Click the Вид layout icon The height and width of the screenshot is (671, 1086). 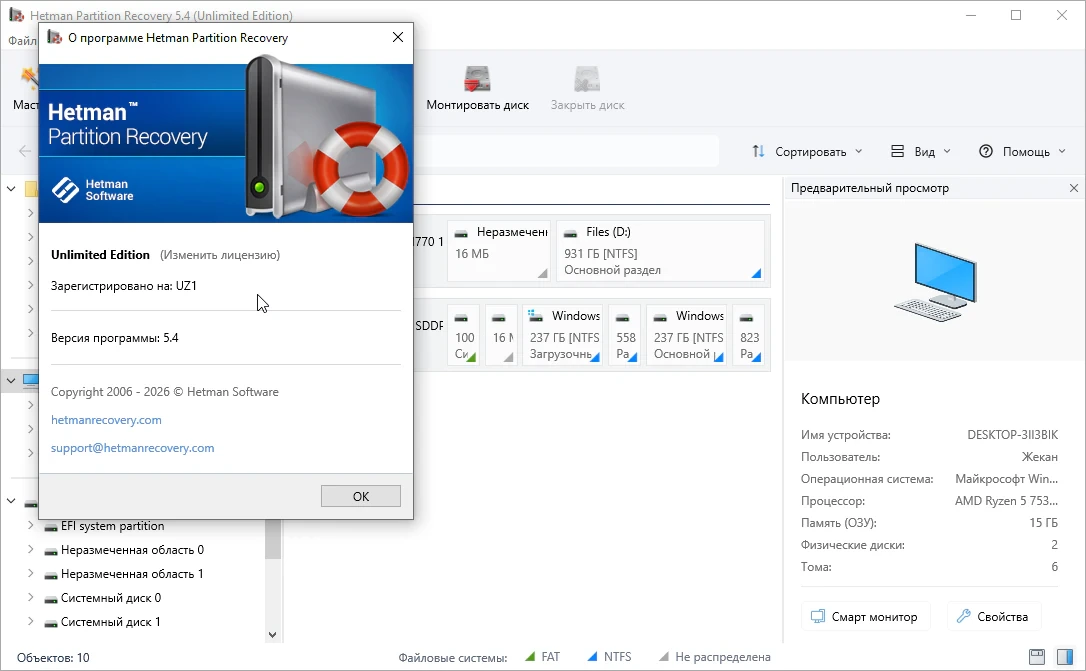point(898,151)
